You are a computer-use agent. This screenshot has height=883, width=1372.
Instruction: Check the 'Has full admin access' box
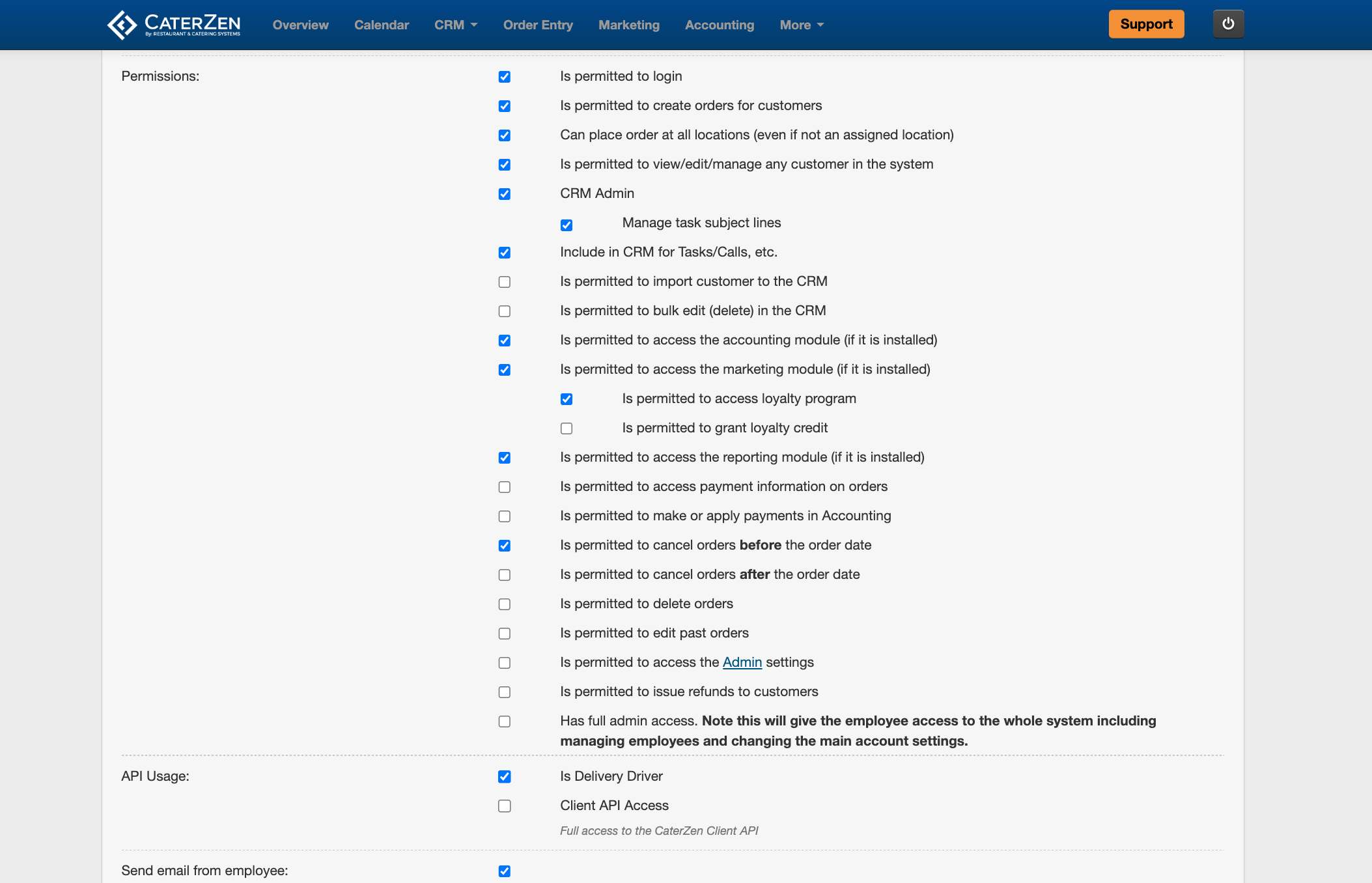tap(505, 722)
